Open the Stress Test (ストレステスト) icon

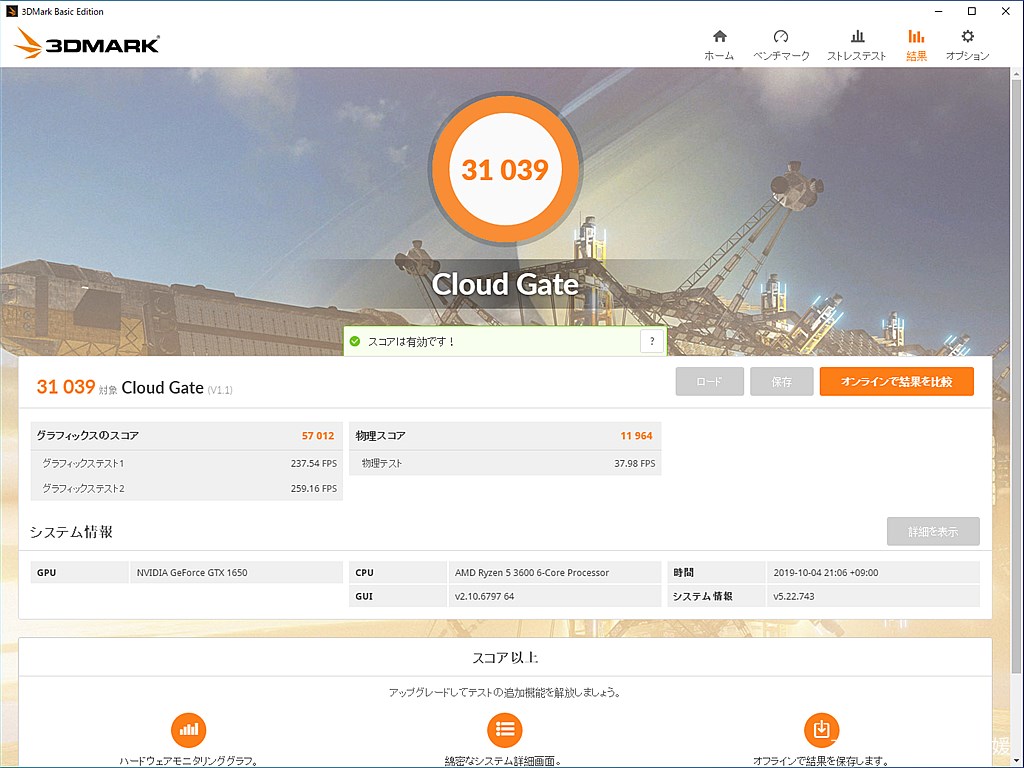856,37
